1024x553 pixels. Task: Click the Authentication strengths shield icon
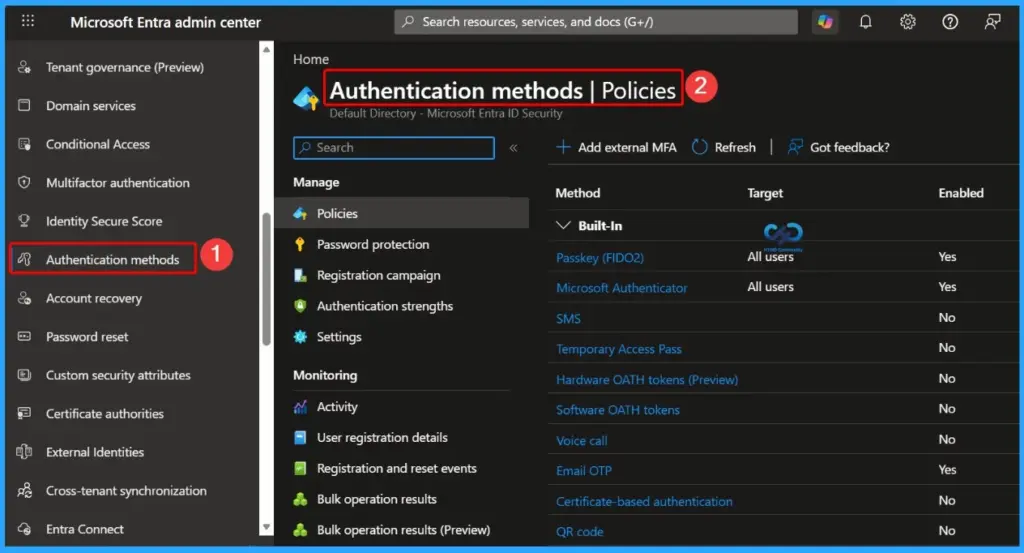300,306
